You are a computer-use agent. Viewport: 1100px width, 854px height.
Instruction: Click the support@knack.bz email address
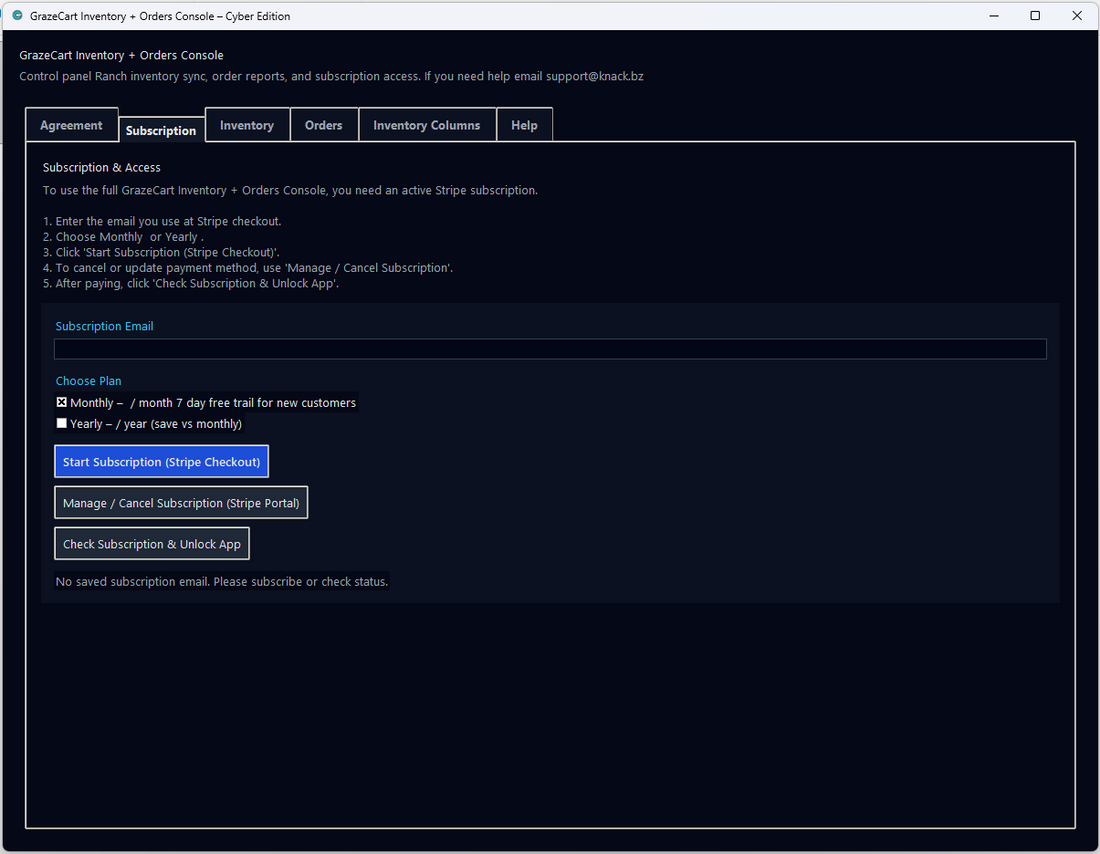coord(595,76)
